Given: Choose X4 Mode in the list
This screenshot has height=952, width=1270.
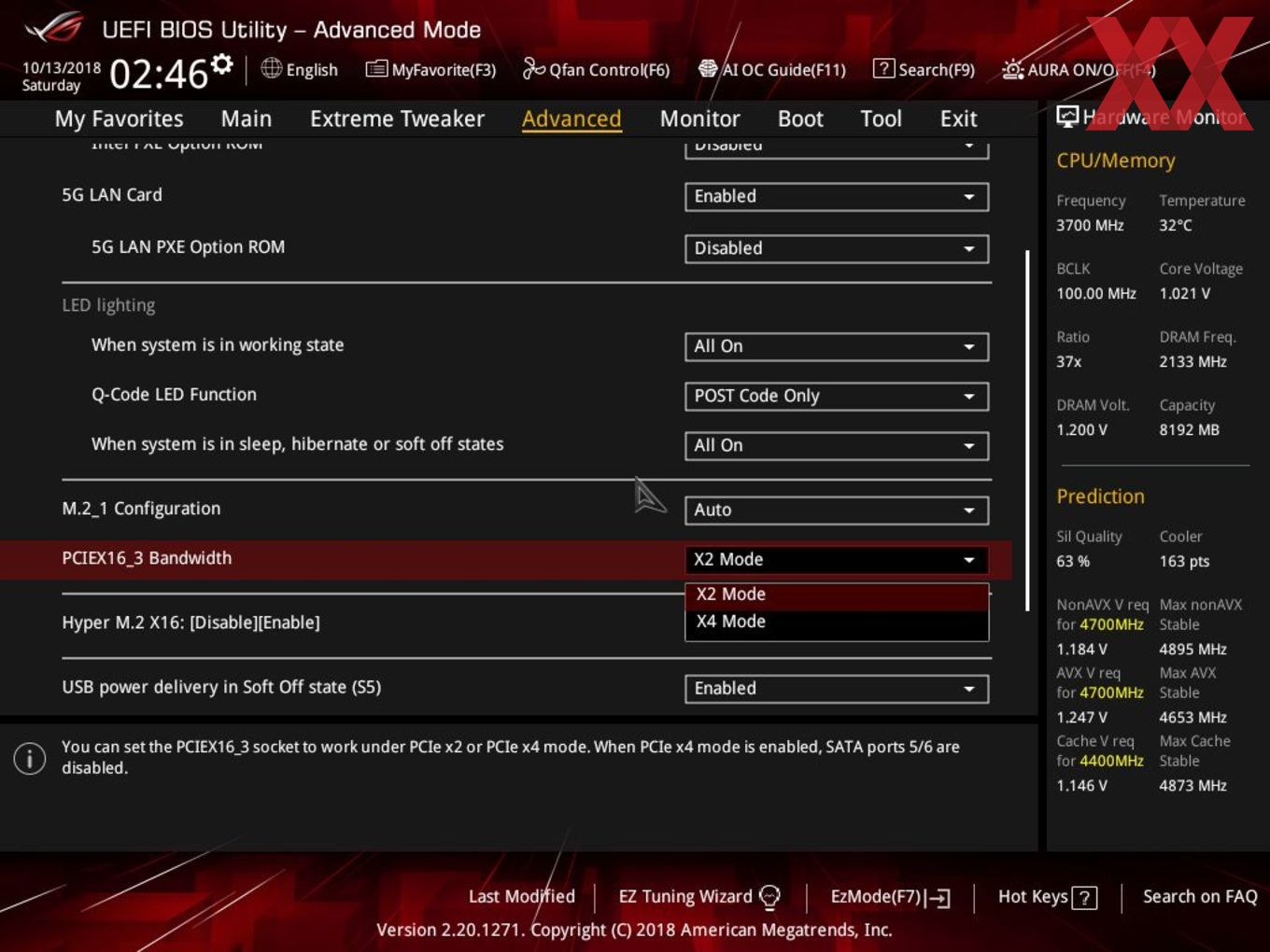Looking at the screenshot, I should [837, 622].
